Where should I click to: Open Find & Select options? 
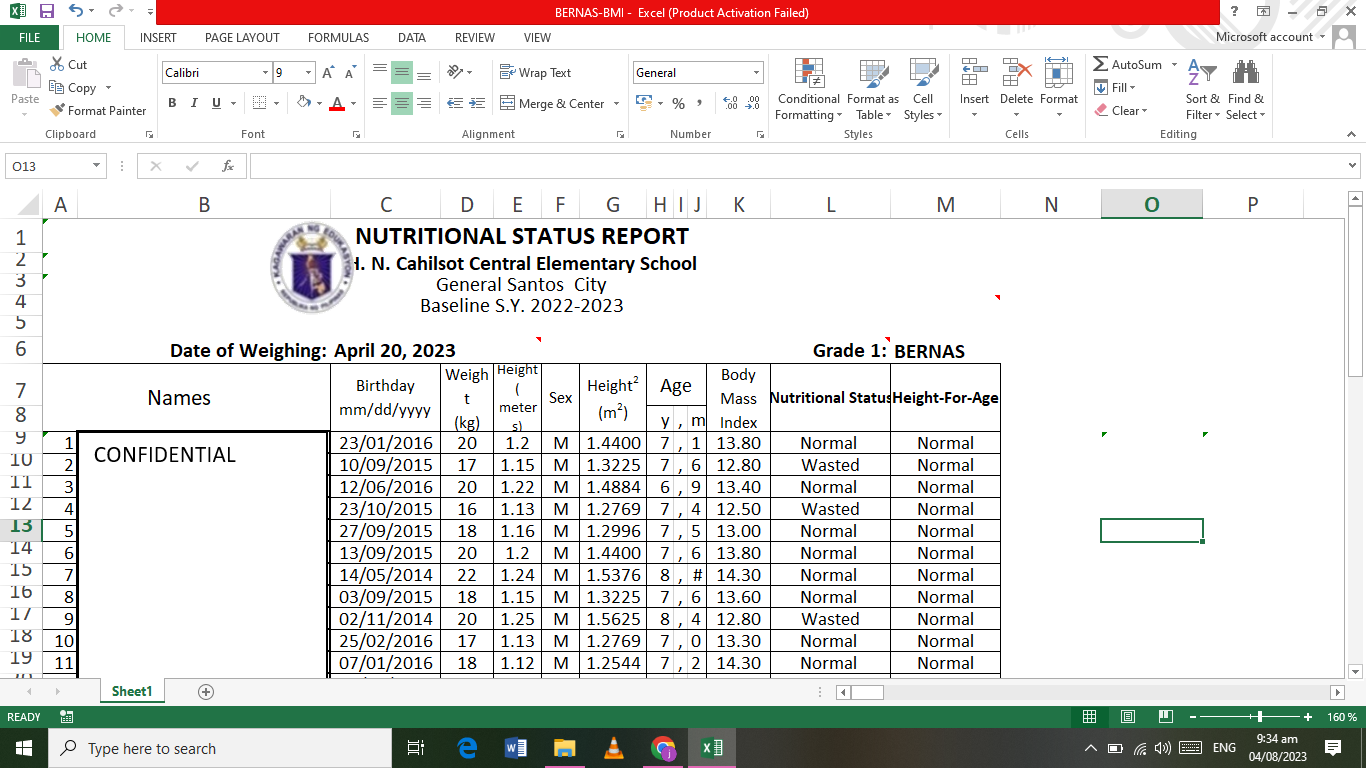point(1245,90)
